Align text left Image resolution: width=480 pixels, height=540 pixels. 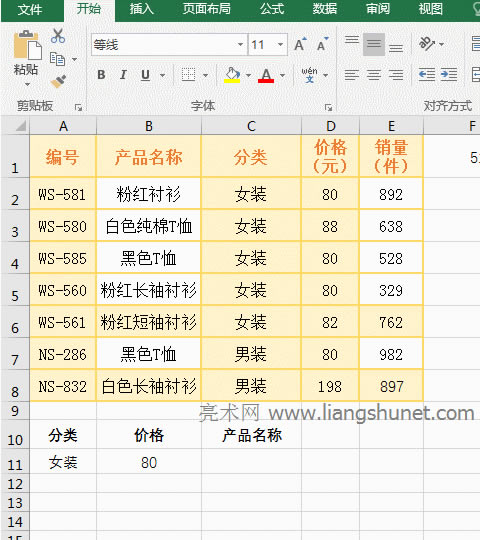(352, 75)
